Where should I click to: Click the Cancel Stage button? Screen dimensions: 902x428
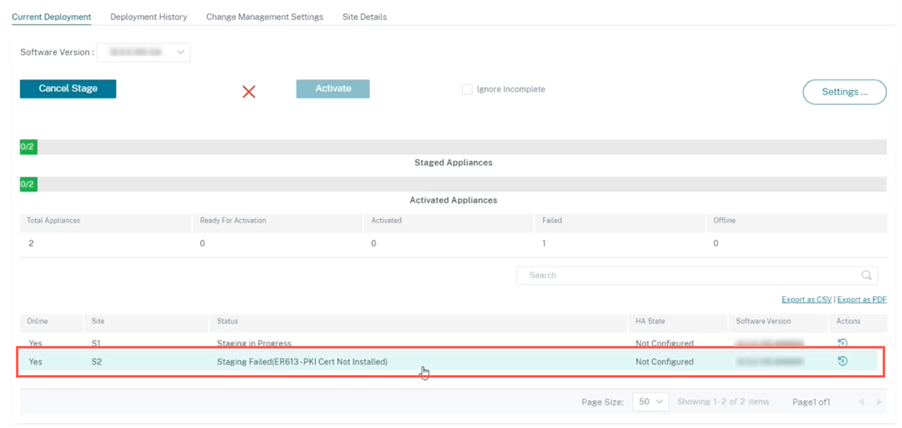[68, 89]
